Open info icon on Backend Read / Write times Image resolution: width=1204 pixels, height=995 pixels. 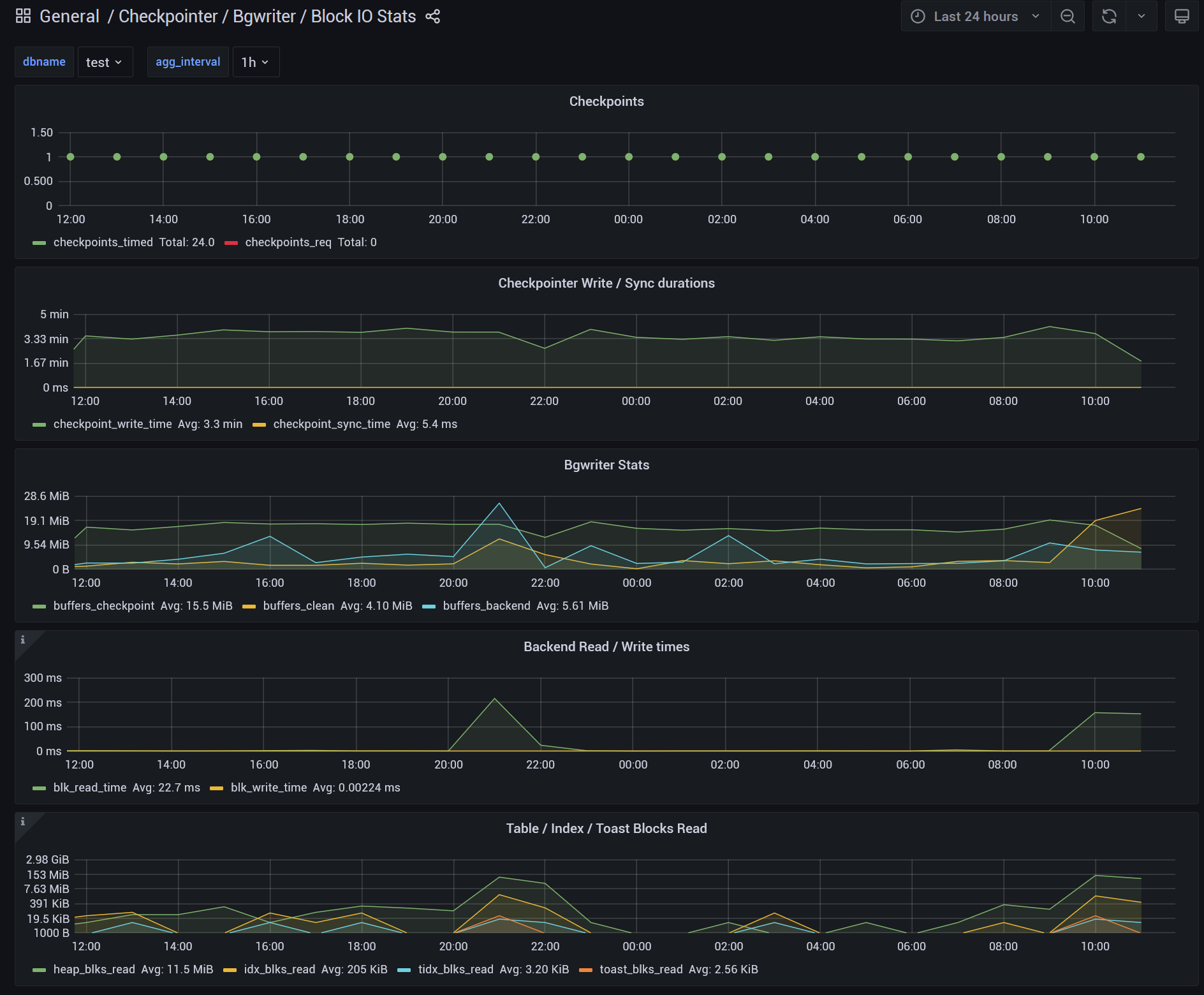pyautogui.click(x=23, y=640)
